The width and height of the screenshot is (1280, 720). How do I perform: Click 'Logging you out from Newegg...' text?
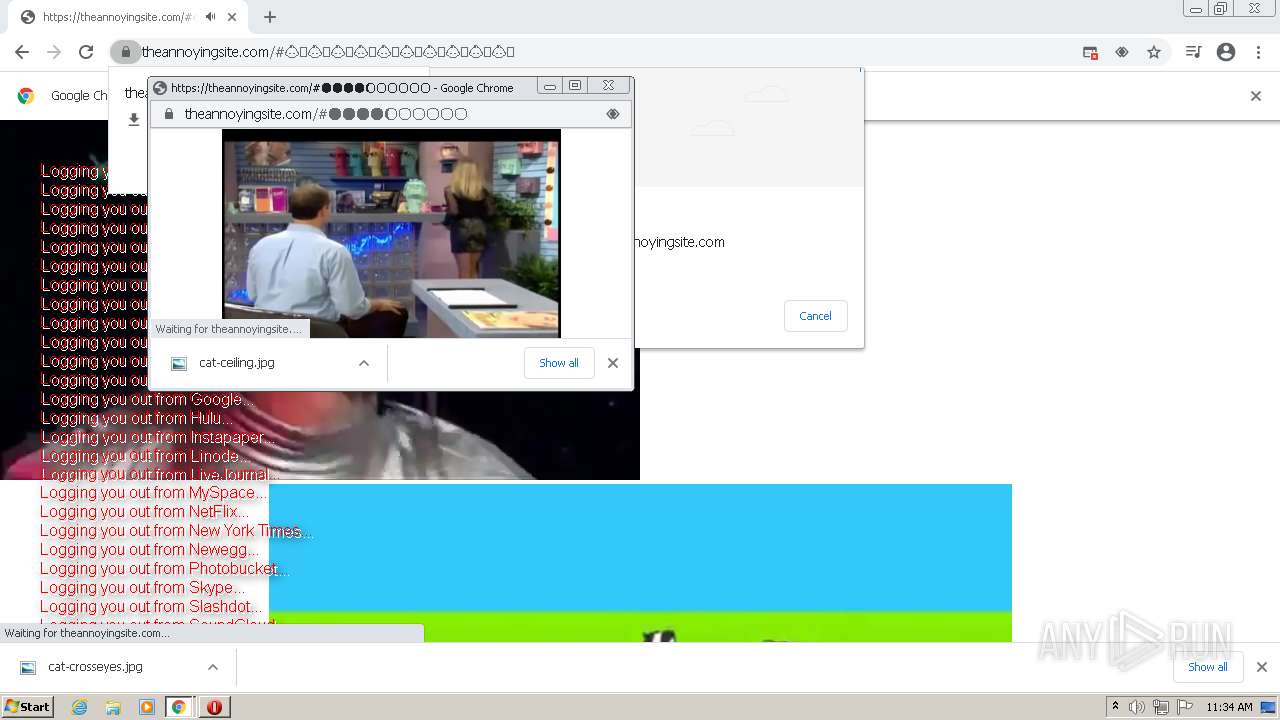coord(150,550)
